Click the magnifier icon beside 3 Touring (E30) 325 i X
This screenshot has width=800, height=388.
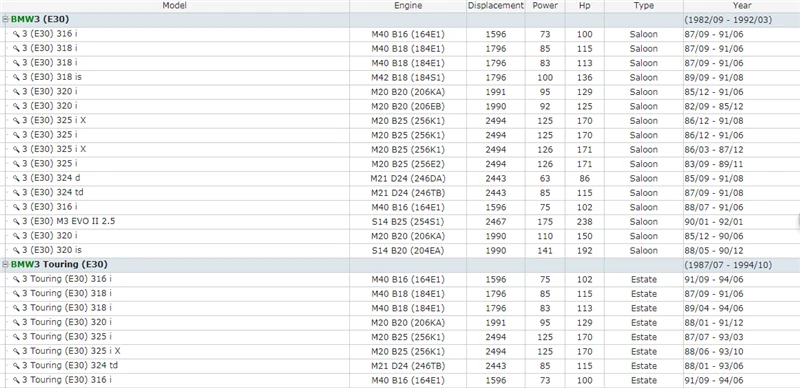click(x=16, y=351)
